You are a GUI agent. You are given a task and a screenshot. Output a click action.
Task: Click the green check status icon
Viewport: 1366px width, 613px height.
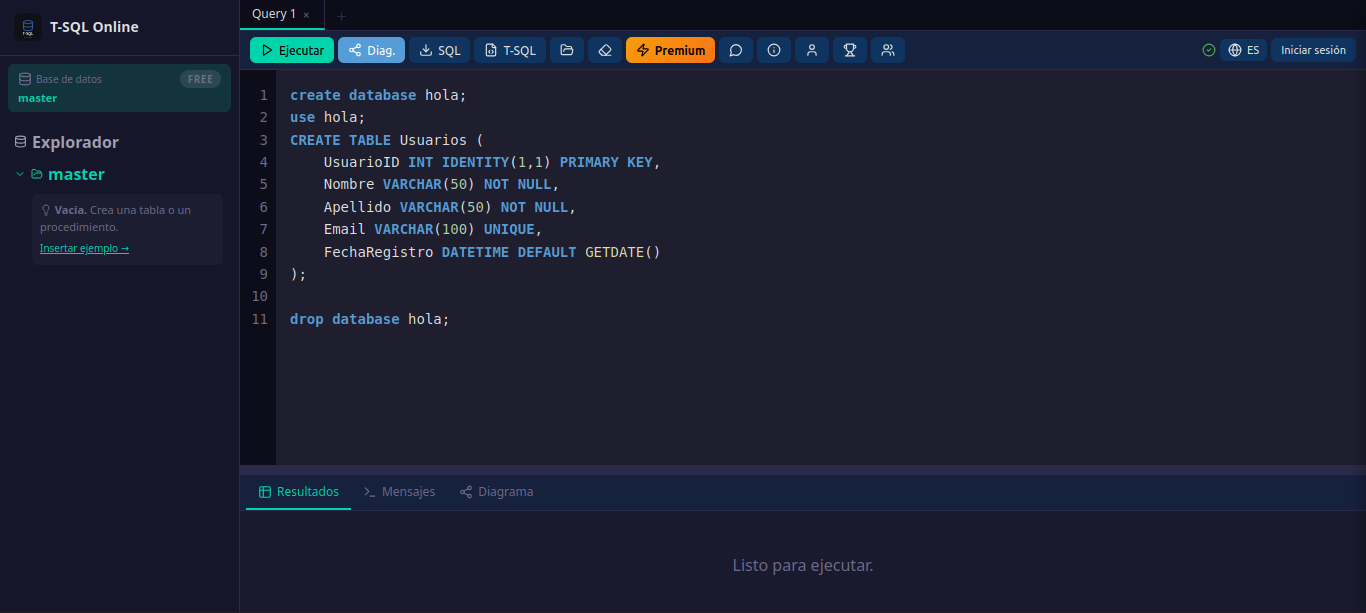coord(1209,50)
